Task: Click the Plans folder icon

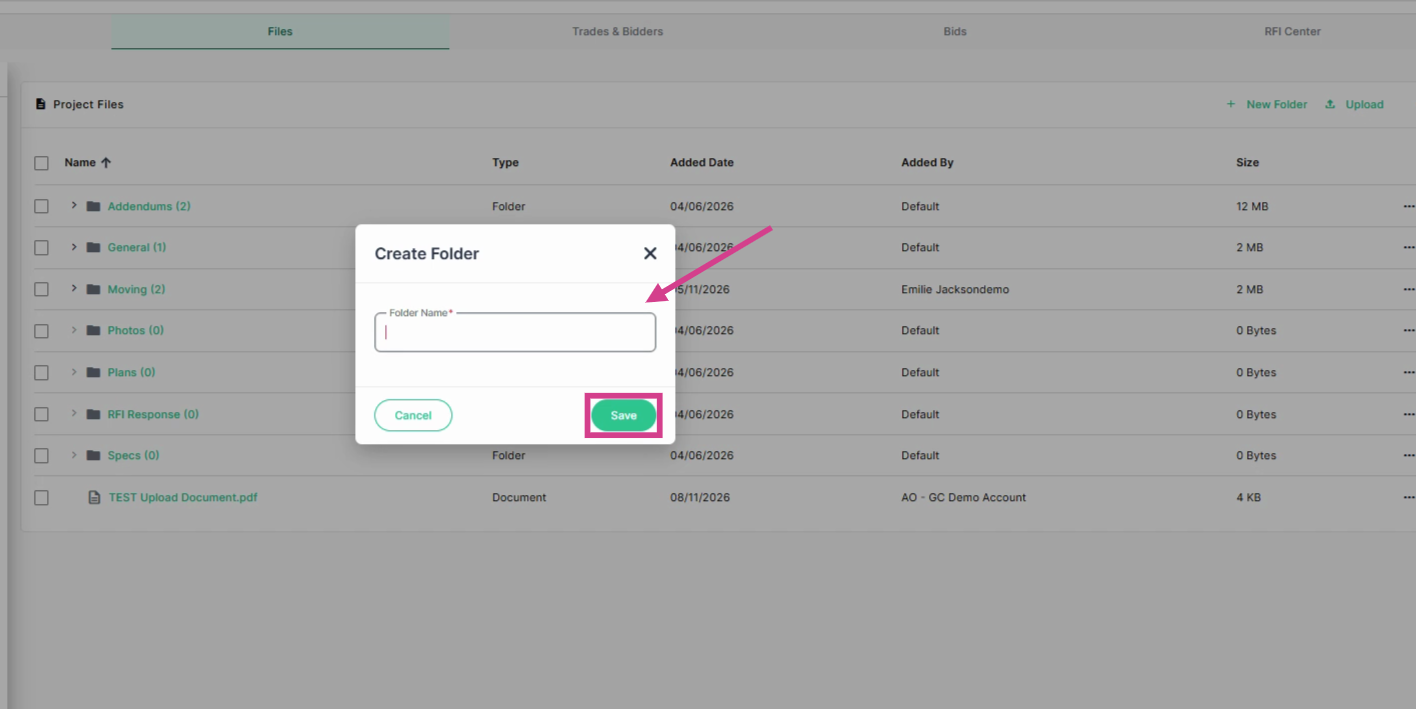Action: point(94,373)
